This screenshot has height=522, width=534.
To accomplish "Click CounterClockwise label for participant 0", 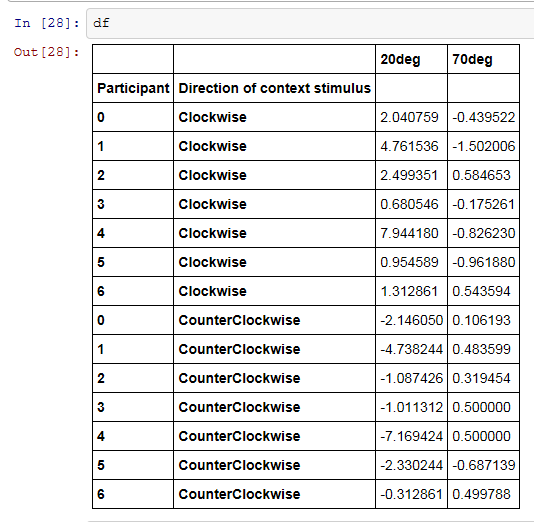I will [239, 320].
